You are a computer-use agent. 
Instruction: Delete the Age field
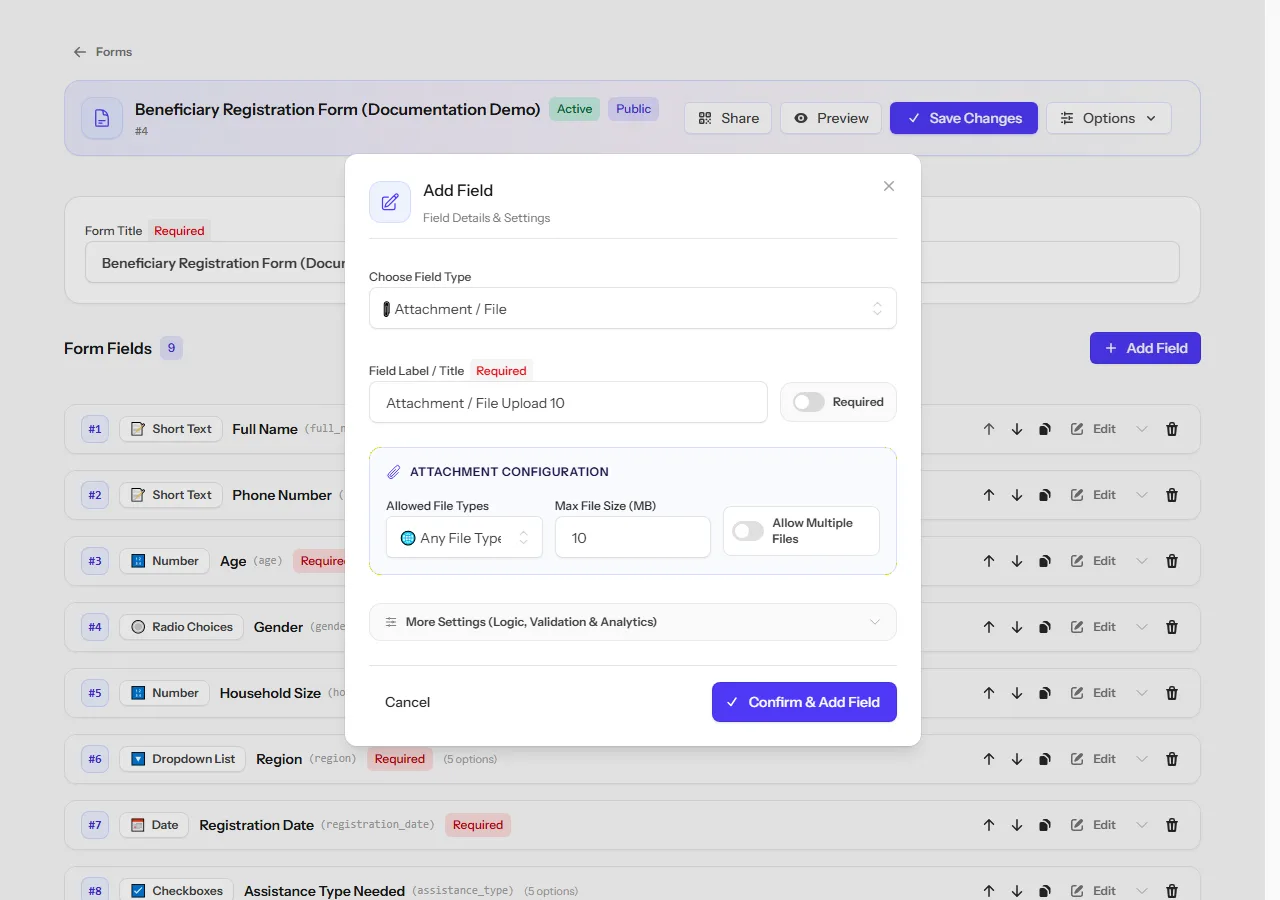pos(1172,561)
